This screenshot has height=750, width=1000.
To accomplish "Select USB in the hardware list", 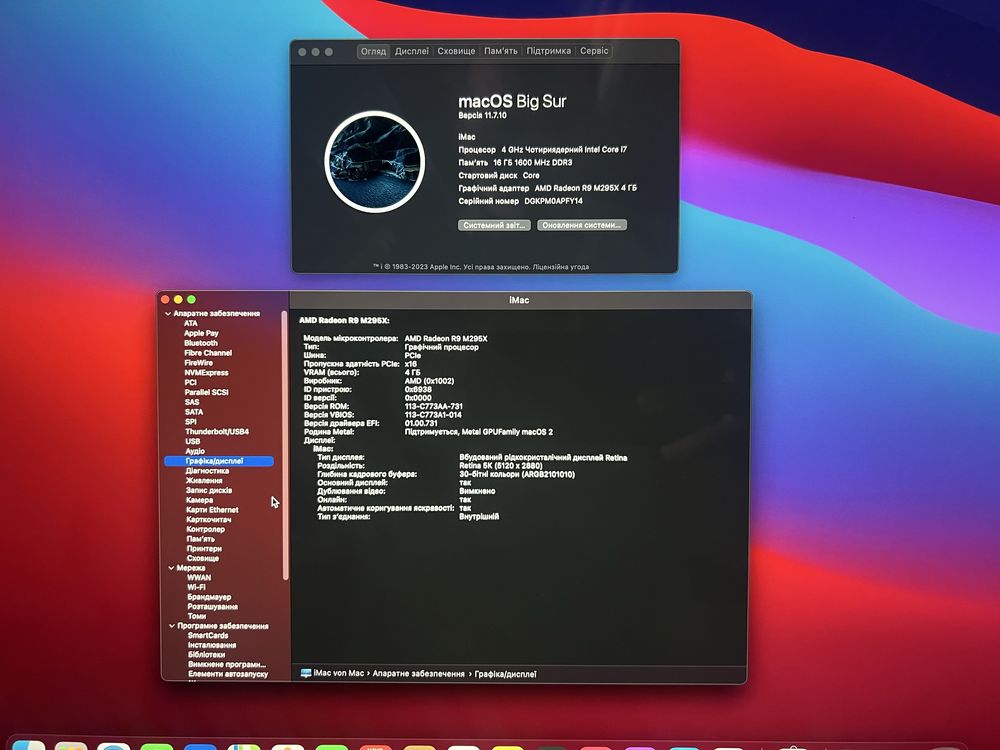I will coord(193,441).
